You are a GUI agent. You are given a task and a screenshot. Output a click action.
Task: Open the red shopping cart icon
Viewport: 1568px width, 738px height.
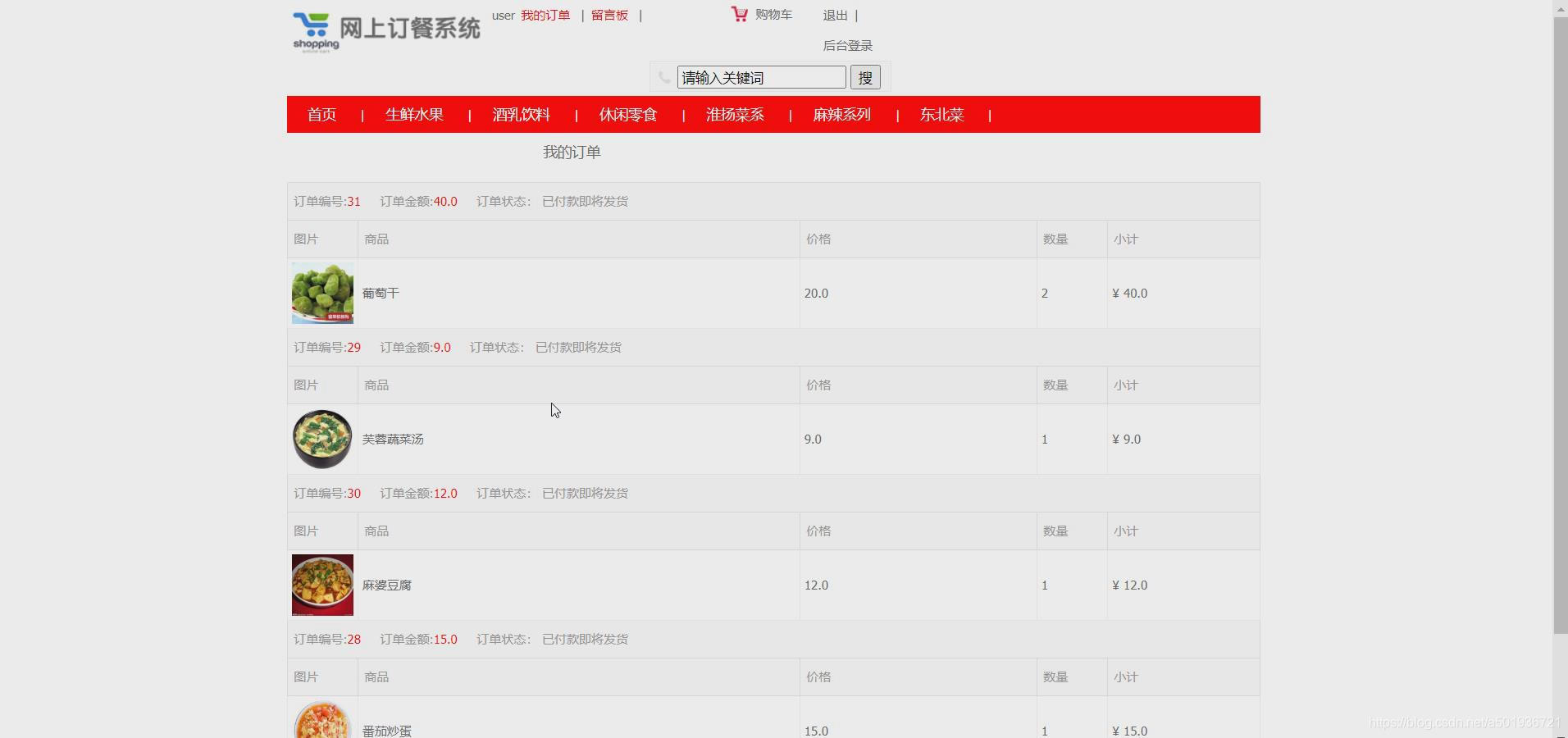coord(740,14)
